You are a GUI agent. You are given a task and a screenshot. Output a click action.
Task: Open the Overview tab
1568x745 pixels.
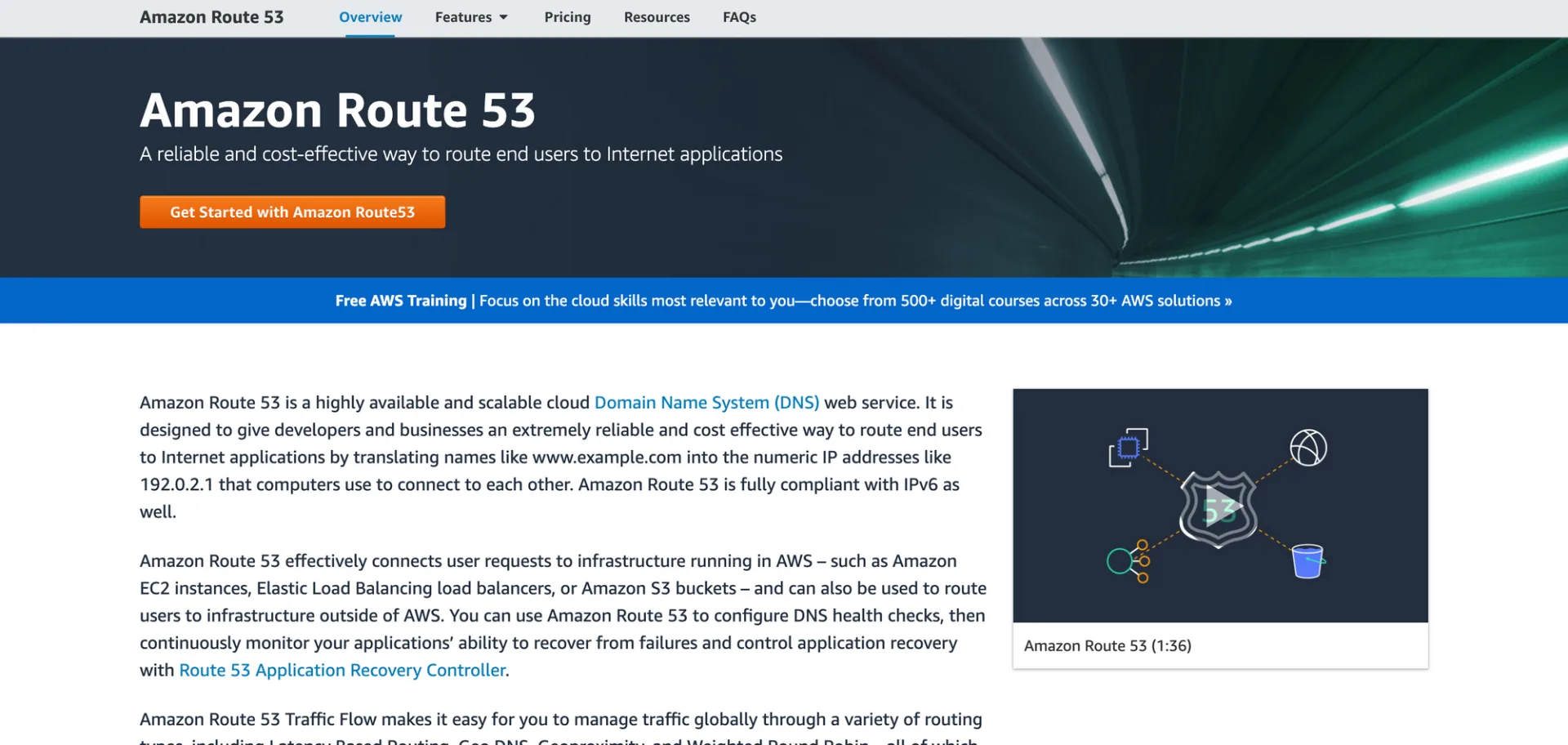(370, 17)
